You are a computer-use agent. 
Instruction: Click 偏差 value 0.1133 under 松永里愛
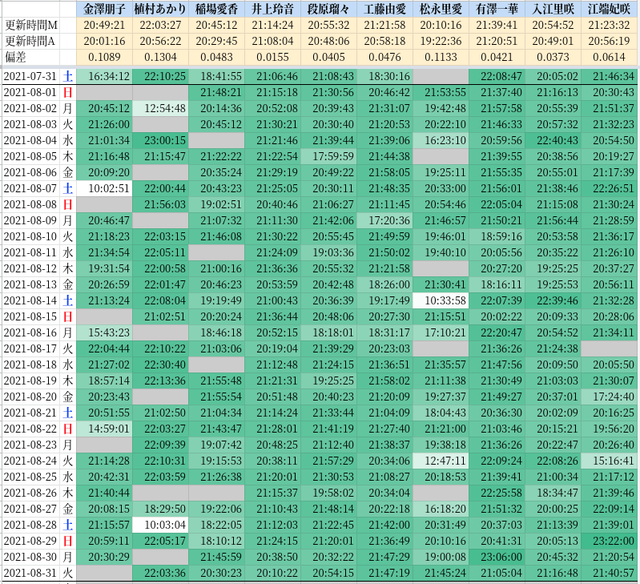click(x=441, y=57)
